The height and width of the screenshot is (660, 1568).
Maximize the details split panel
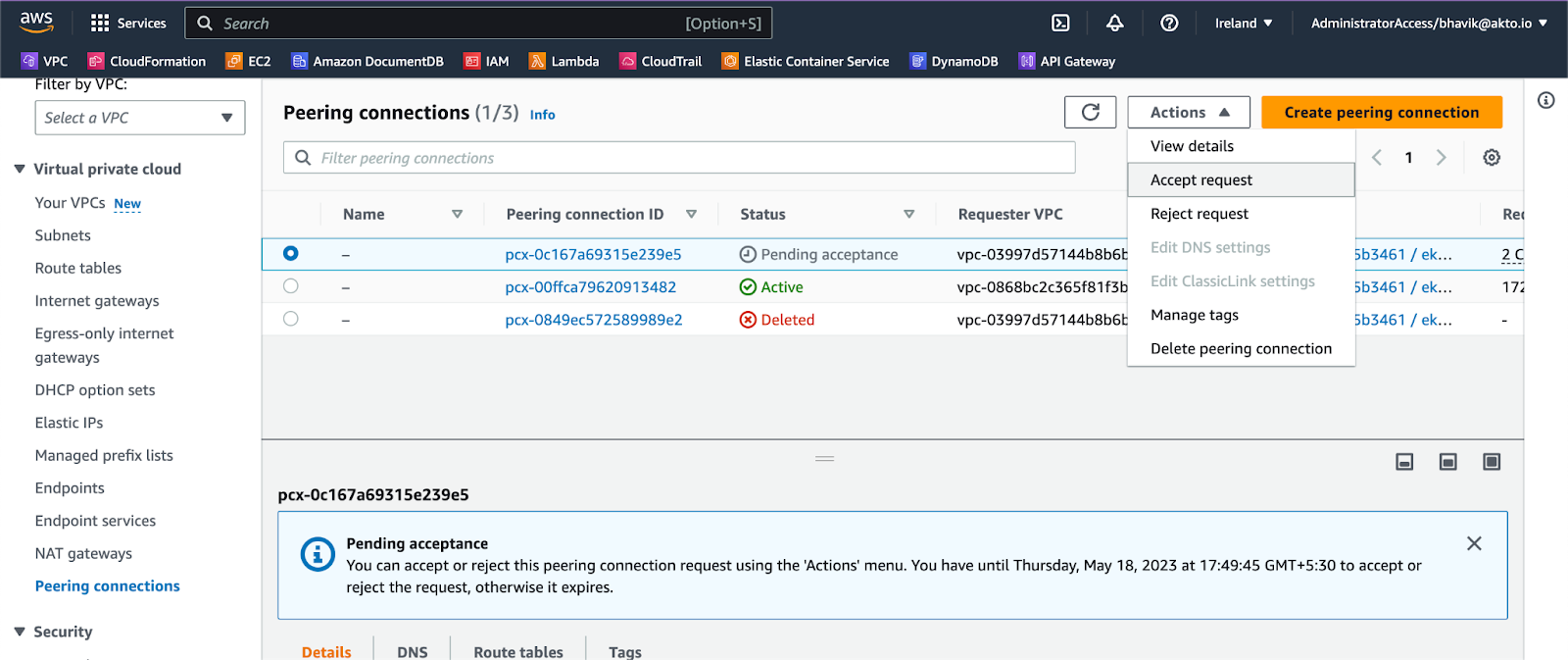[x=1492, y=462]
